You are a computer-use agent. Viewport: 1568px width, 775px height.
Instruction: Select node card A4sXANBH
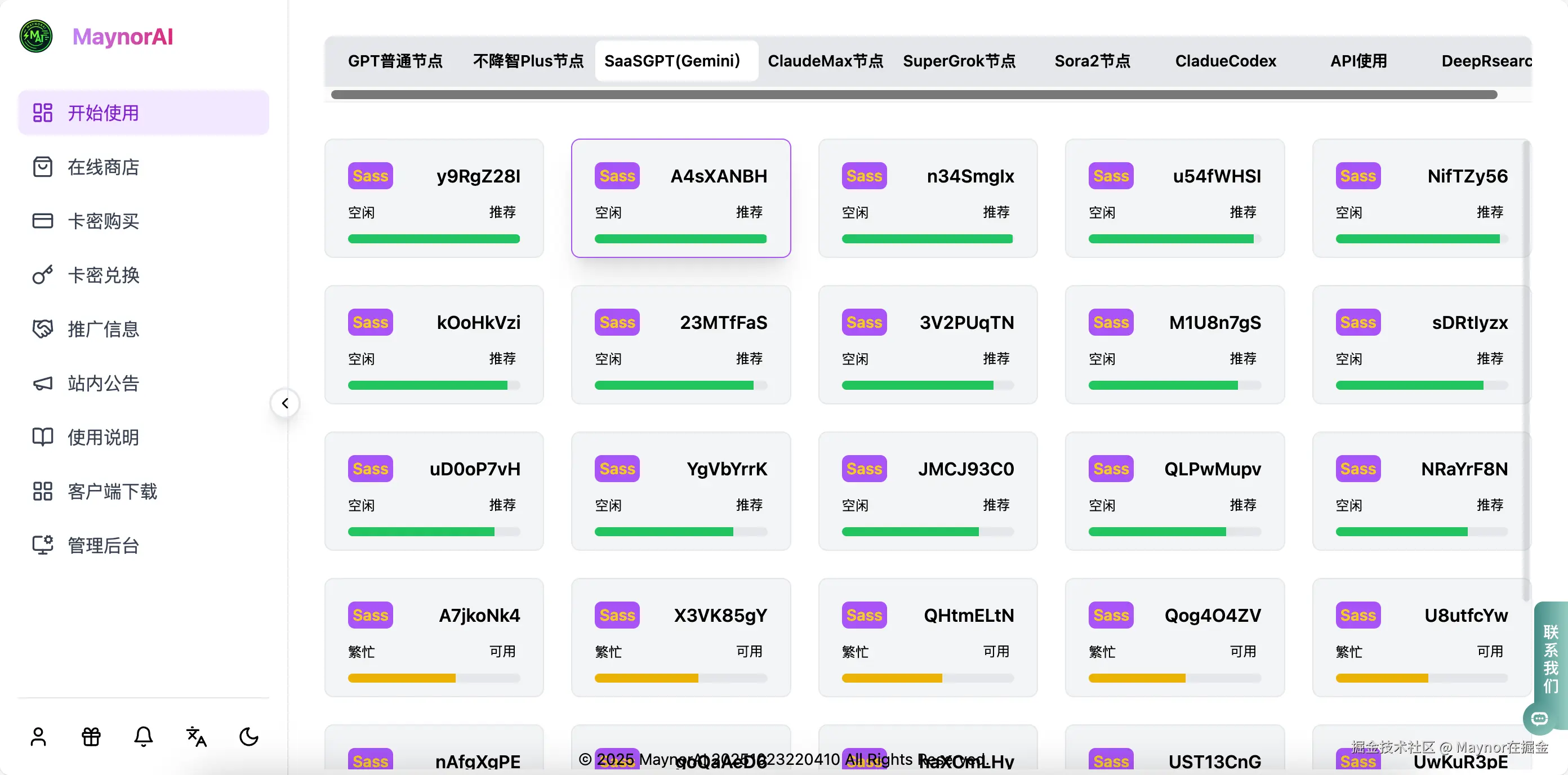[x=680, y=198]
